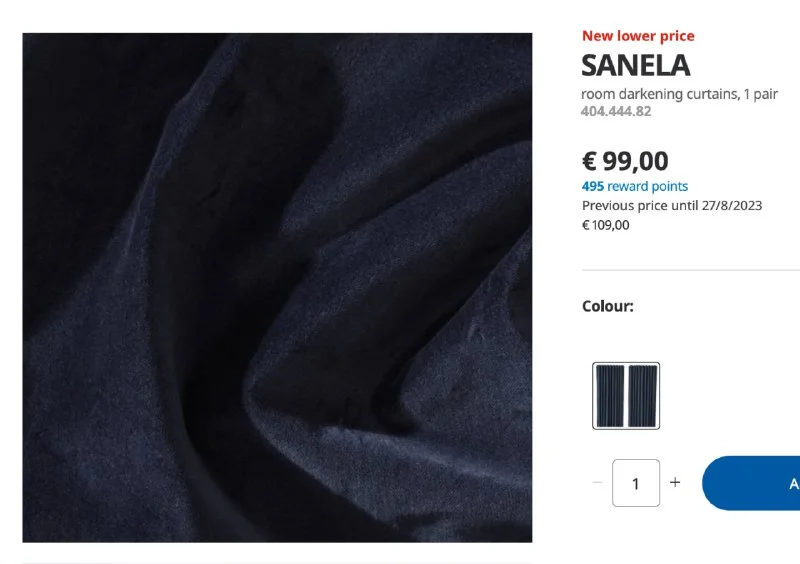Click the Colour: label
This screenshot has width=800, height=564.
[x=608, y=306]
